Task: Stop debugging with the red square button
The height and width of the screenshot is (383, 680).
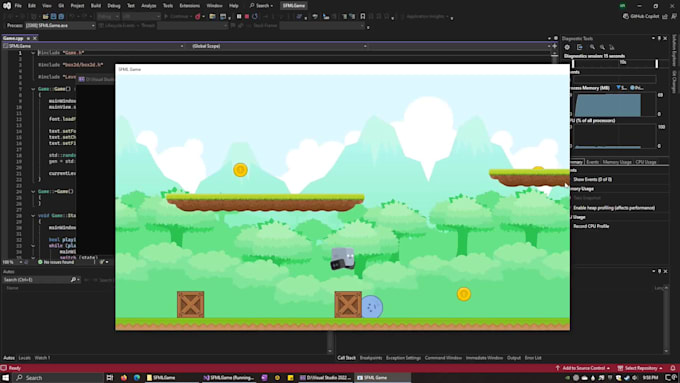Action: (247, 16)
